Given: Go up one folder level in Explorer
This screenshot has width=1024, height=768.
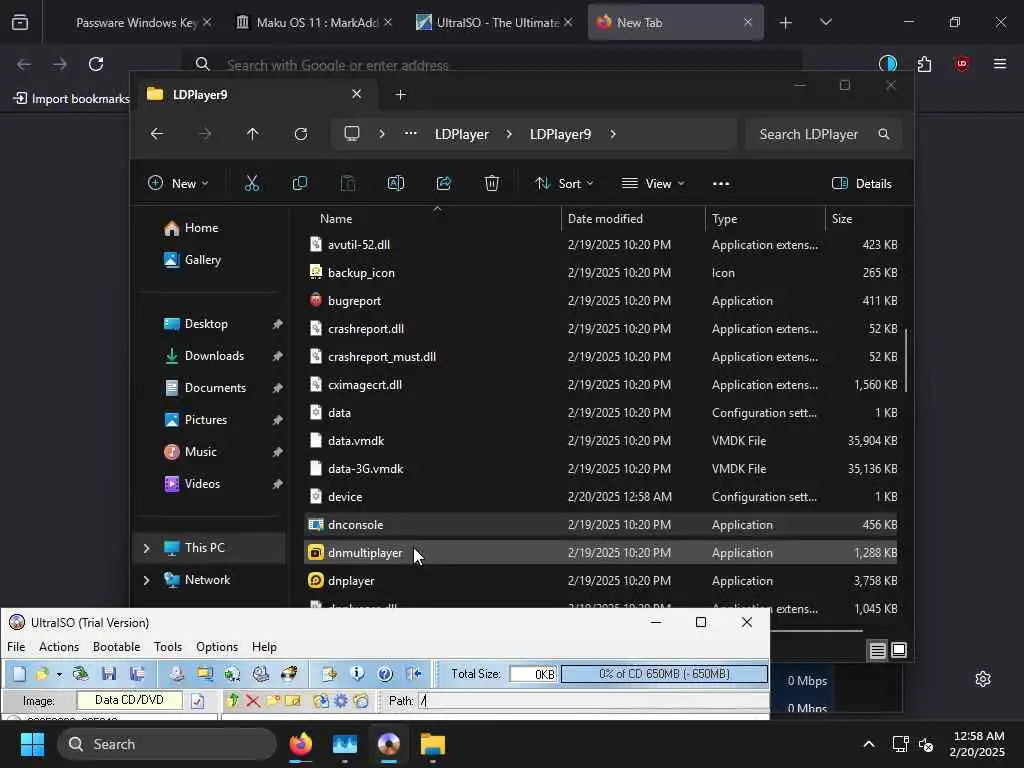Looking at the screenshot, I should click(253, 134).
